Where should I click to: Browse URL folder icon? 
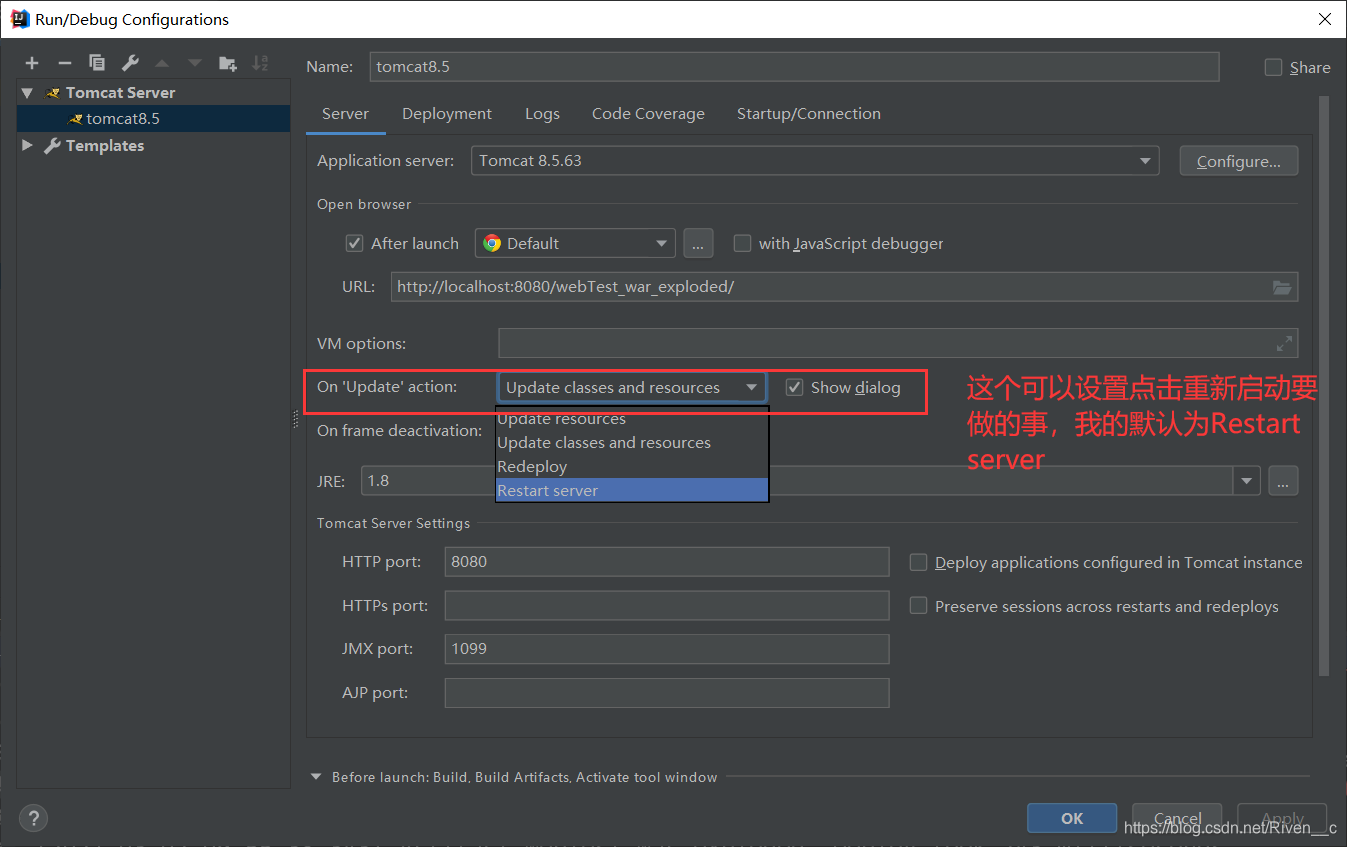pos(1282,287)
